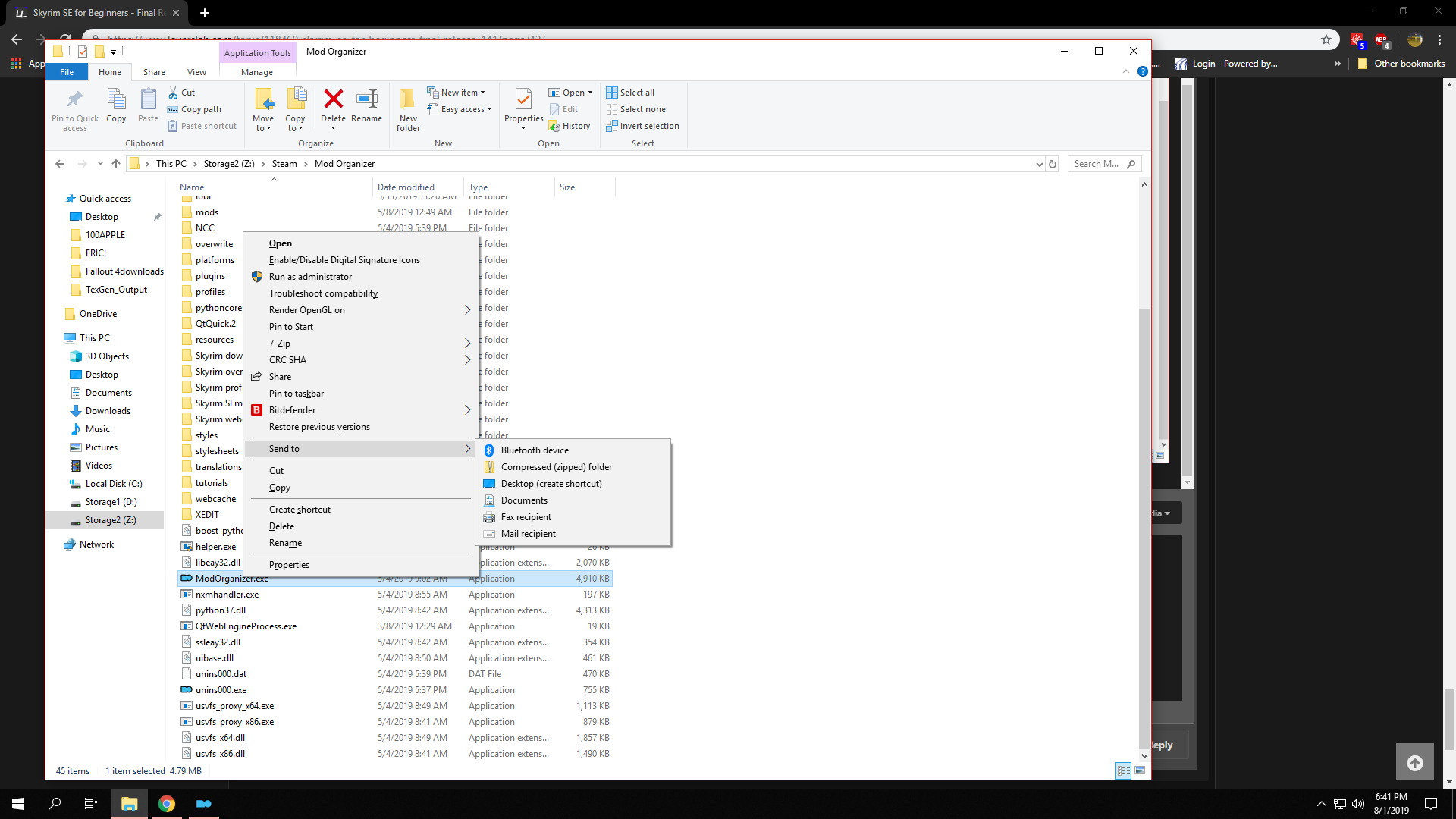
Task: Expand the Open button dropdown in ribbon
Action: 590,93
